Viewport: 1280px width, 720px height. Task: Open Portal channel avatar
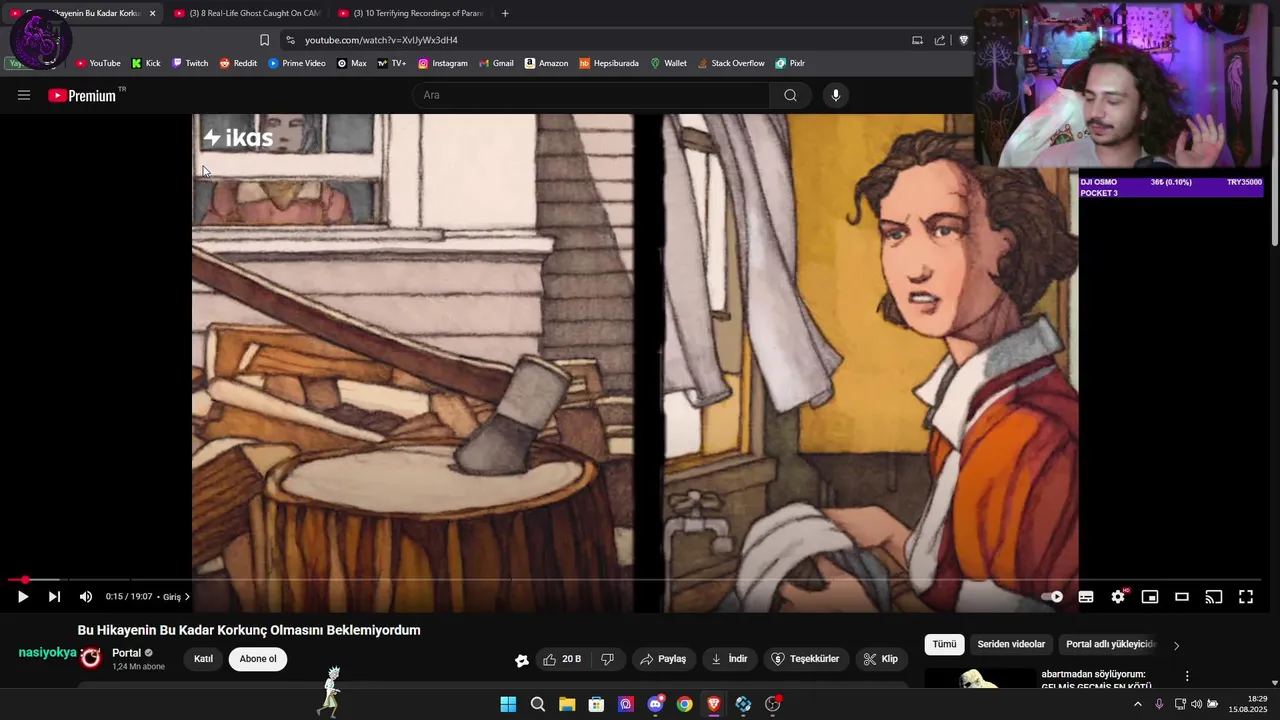point(91,658)
